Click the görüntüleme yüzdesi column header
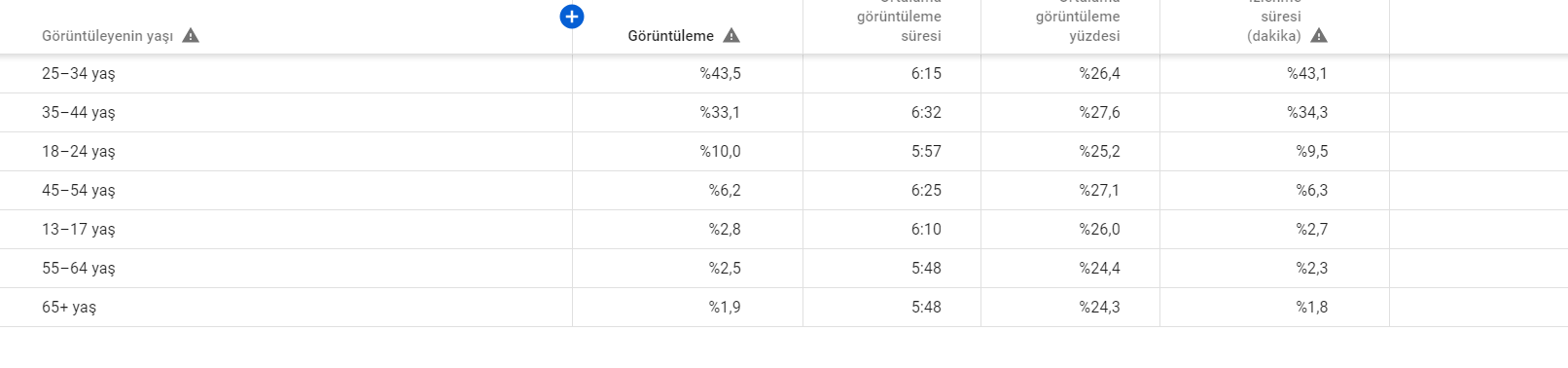 pos(1078,21)
